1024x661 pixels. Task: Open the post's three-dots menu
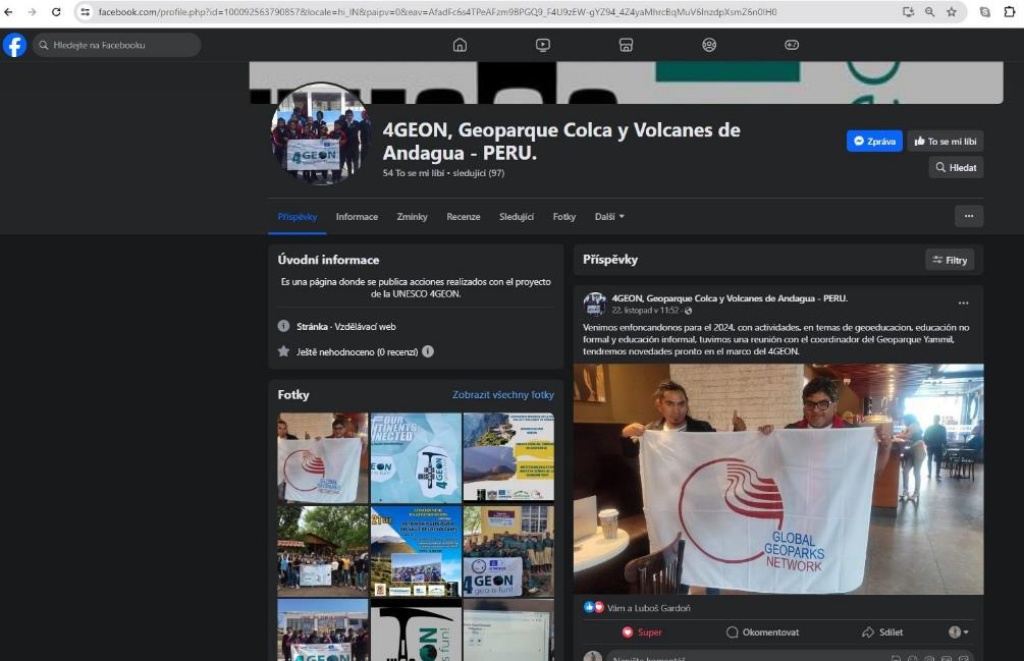(x=963, y=303)
